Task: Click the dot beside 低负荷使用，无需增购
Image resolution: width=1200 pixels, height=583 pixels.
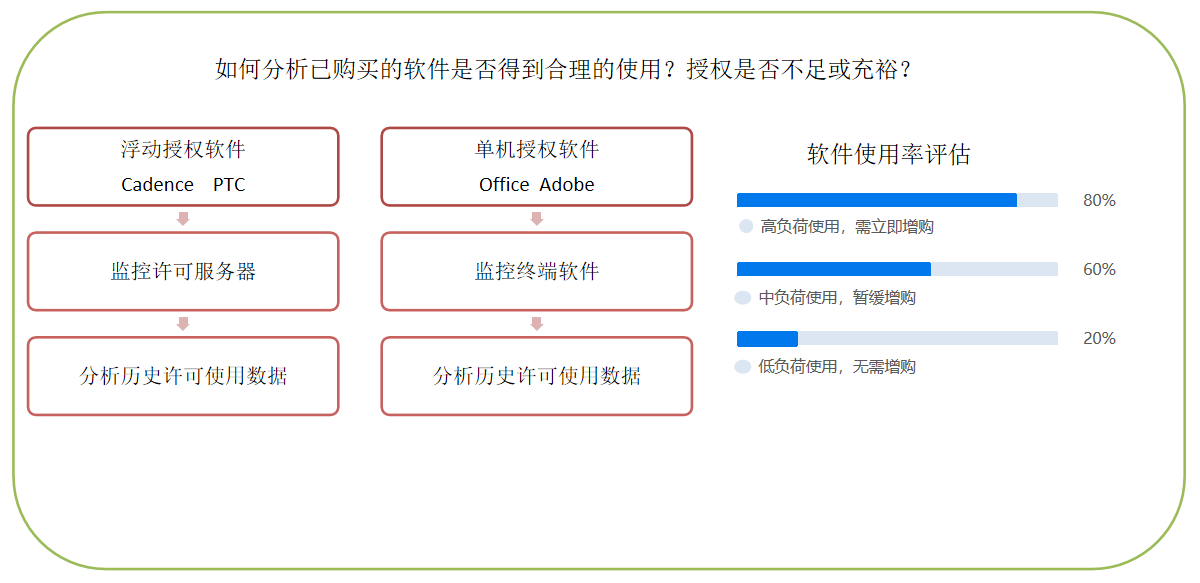Action: pos(743,366)
